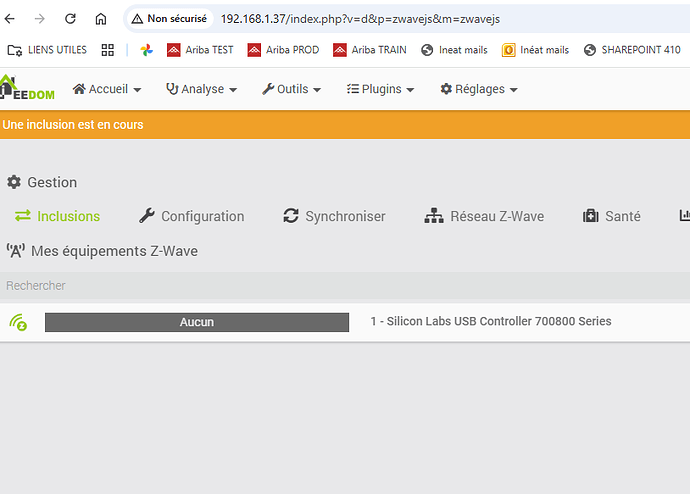Click the Inclusions button

(57, 216)
